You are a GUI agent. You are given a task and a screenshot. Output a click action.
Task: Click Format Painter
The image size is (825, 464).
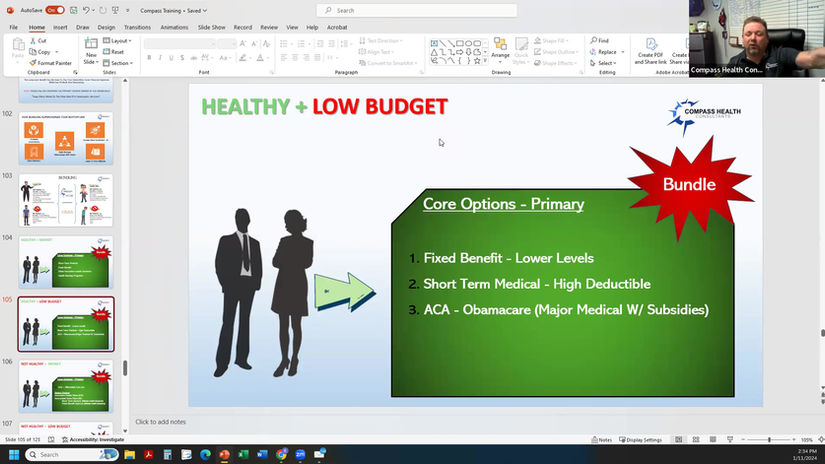coord(51,63)
